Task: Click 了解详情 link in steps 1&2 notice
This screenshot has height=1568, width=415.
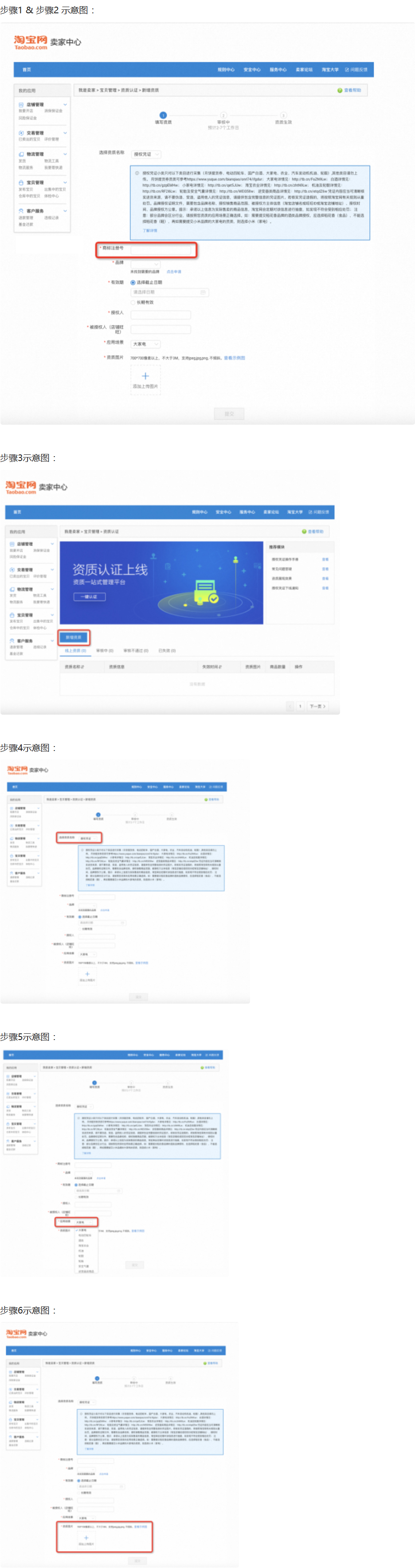Action: click(150, 230)
